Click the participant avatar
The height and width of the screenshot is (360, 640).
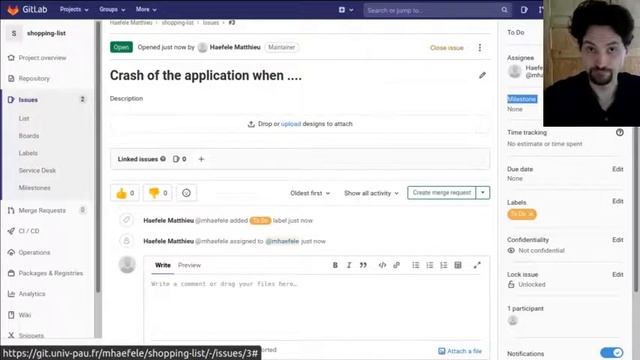pos(513,320)
